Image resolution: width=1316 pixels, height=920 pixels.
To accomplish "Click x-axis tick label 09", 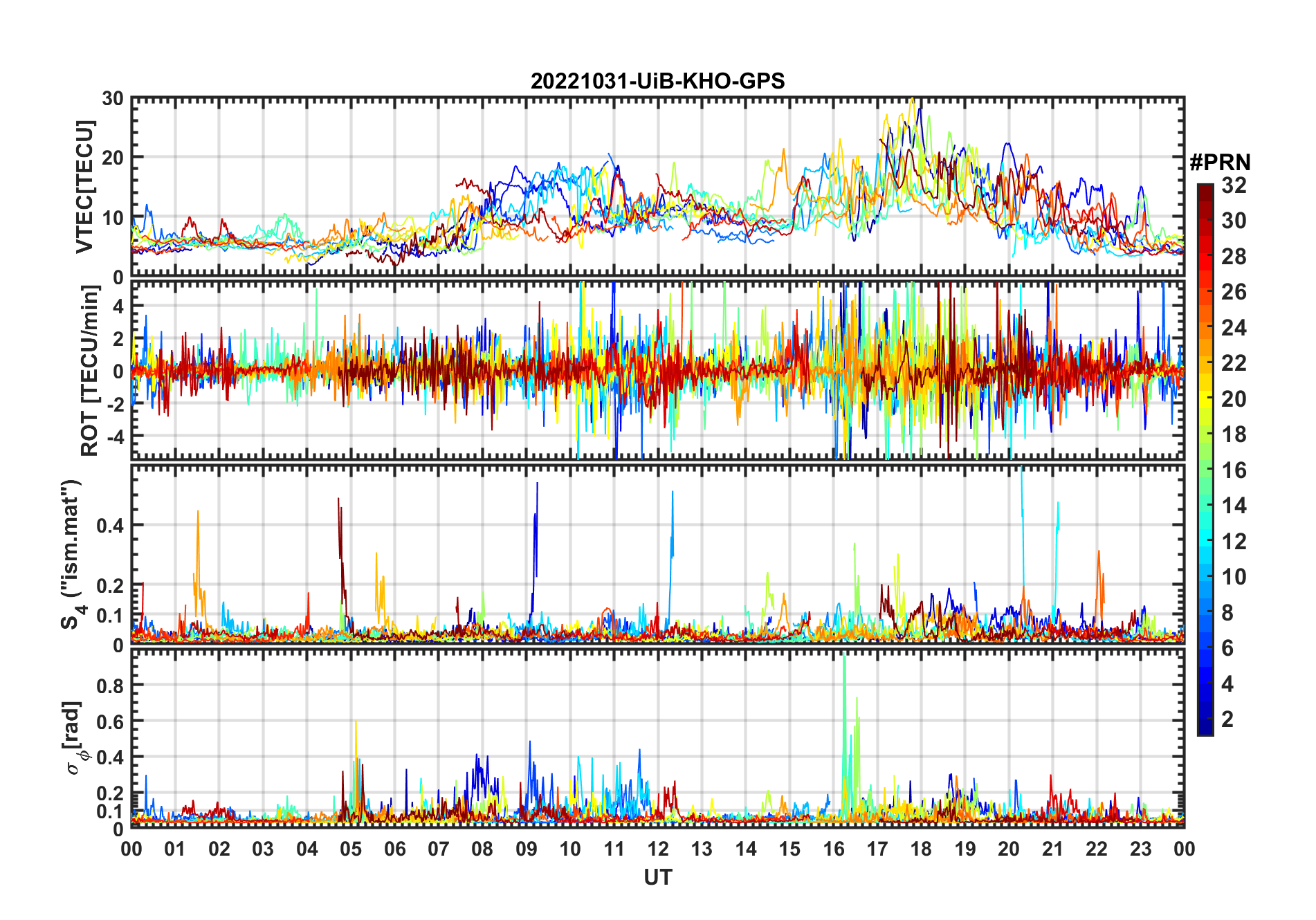I will pos(527,849).
